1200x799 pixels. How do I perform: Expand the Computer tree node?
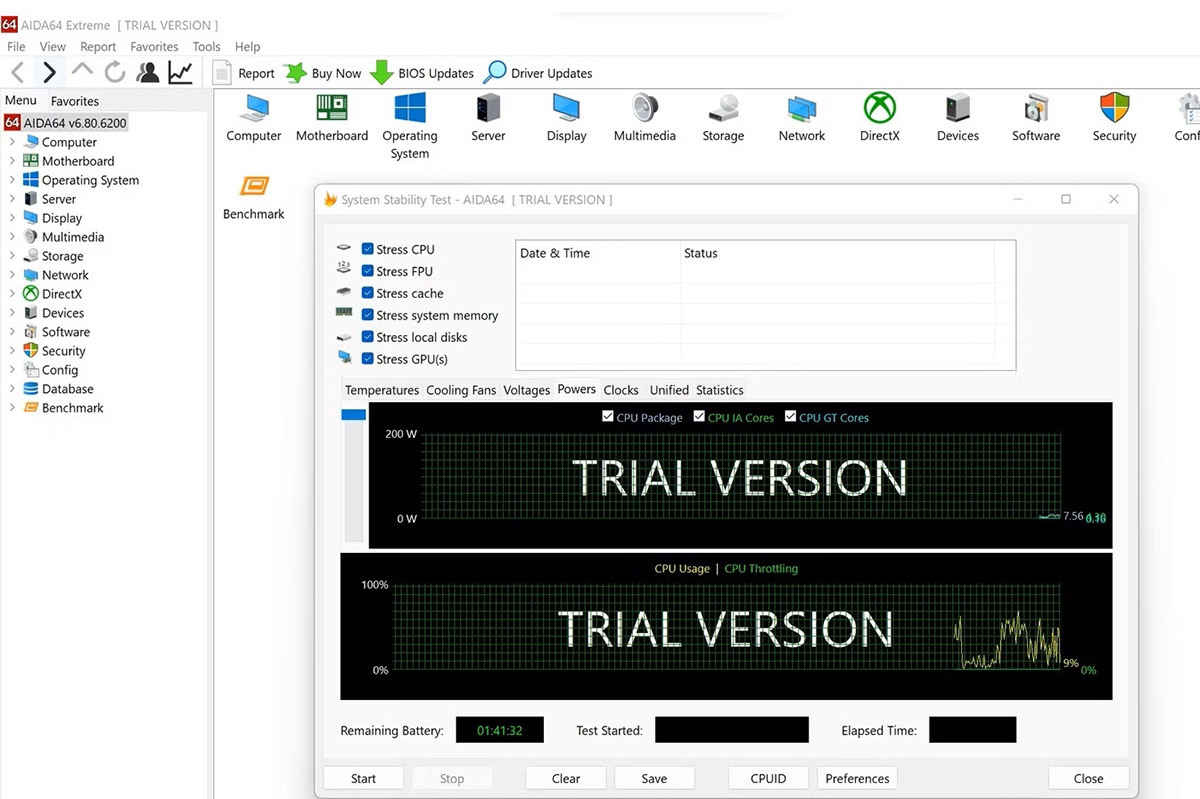[12, 142]
